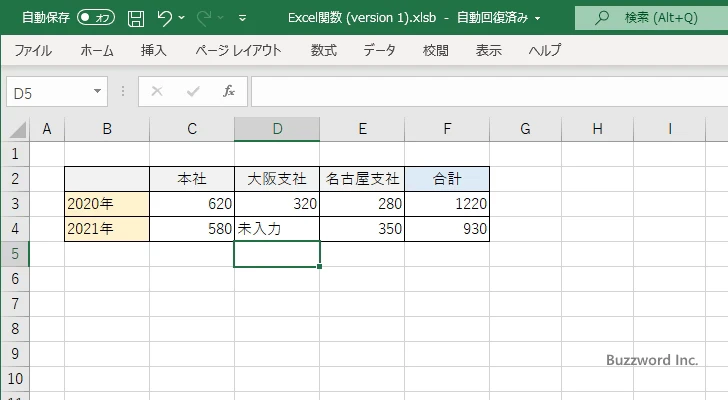Click the Insert Function fx icon
This screenshot has width=728, height=400.
click(x=229, y=91)
